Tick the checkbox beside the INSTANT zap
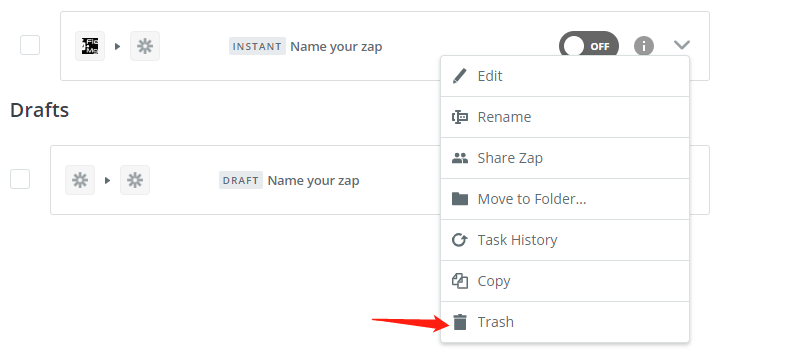Screen dimensions: 806x361 pos(30,45)
